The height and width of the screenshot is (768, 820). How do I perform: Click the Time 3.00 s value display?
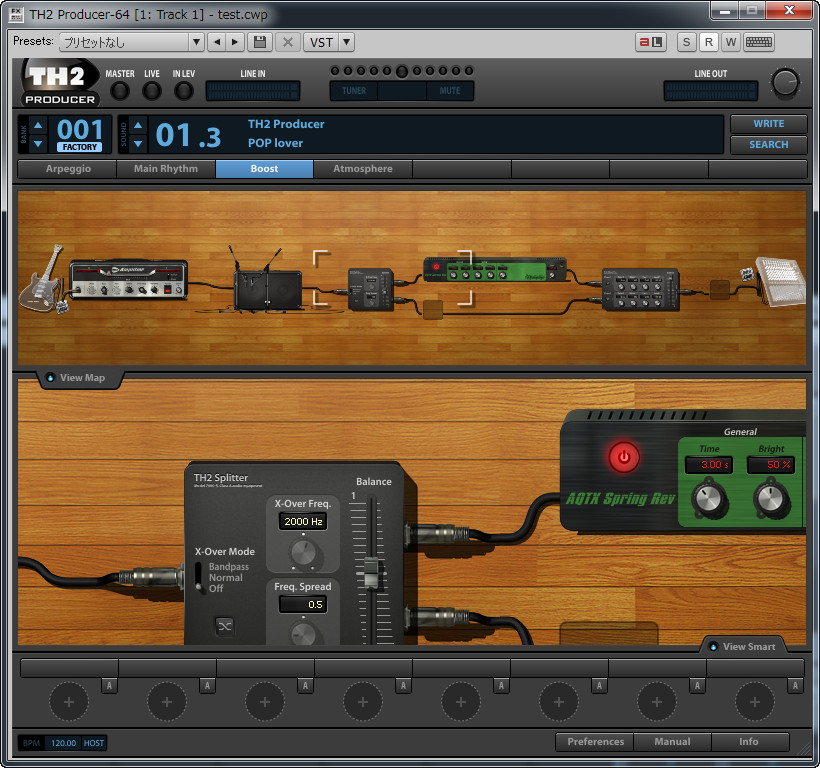coord(709,465)
